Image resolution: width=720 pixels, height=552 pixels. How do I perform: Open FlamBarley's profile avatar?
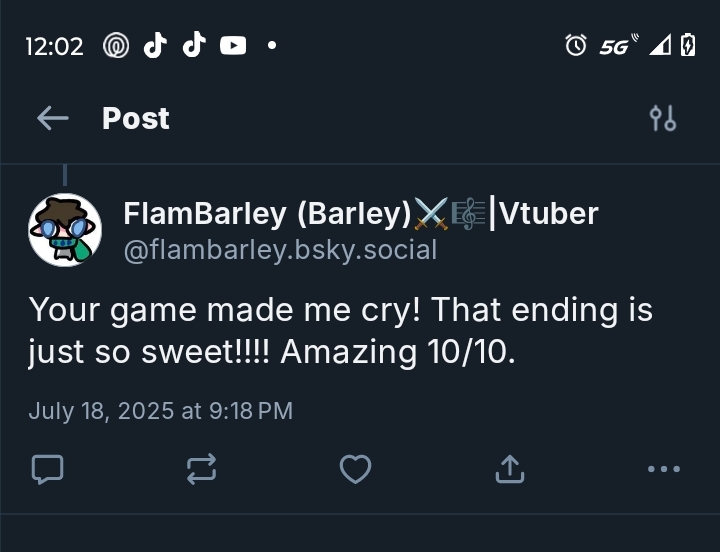click(x=65, y=230)
